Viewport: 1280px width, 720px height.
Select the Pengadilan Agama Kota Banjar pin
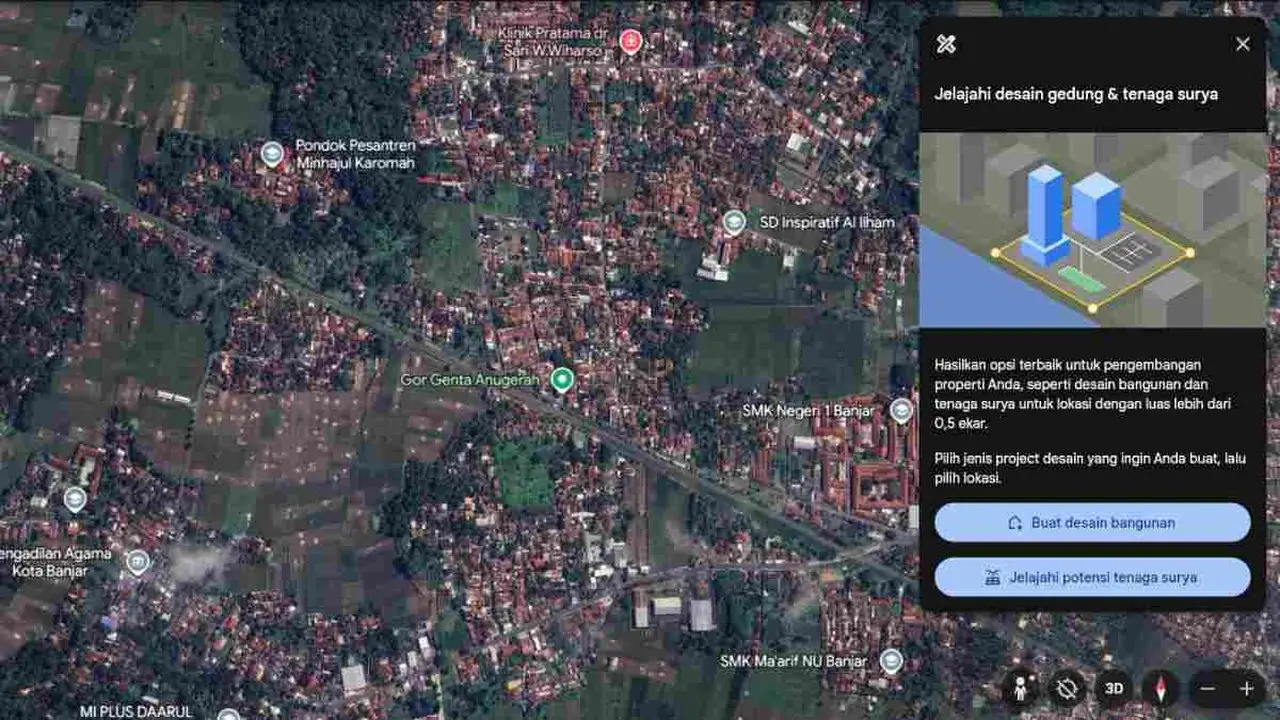(138, 562)
